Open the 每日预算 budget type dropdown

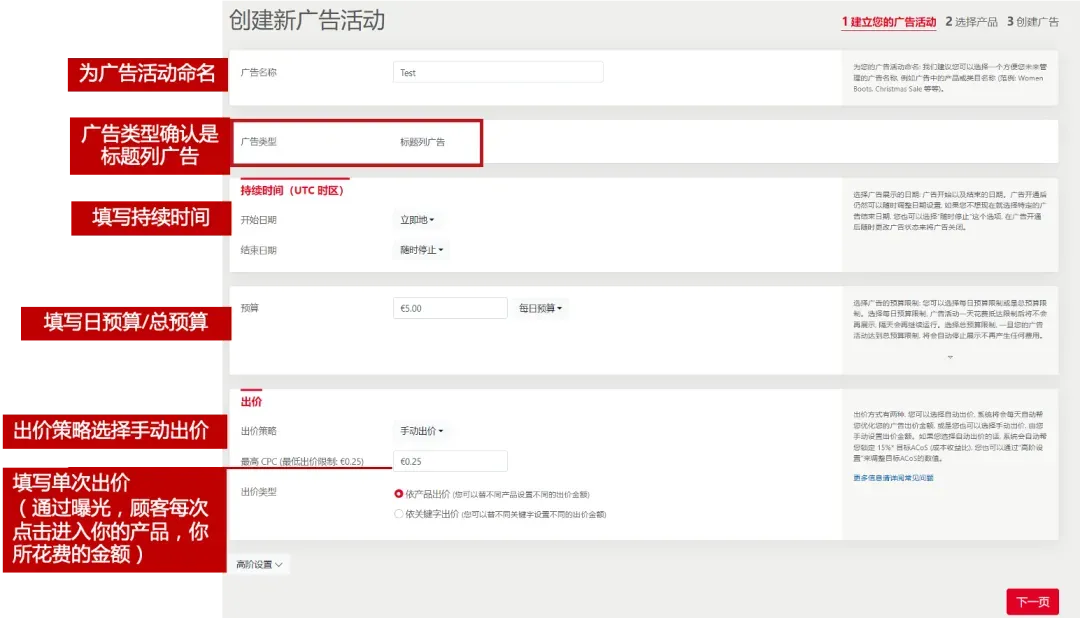[540, 308]
